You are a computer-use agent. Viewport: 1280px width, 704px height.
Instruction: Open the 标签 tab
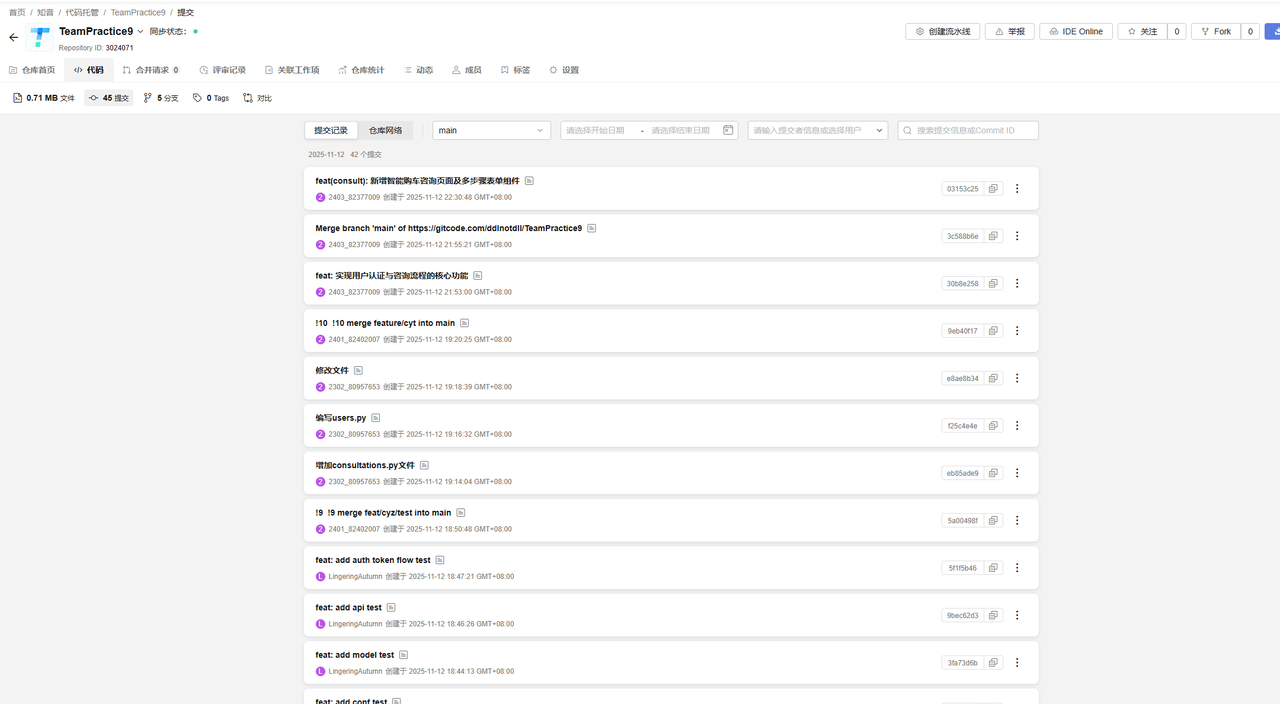coord(515,70)
